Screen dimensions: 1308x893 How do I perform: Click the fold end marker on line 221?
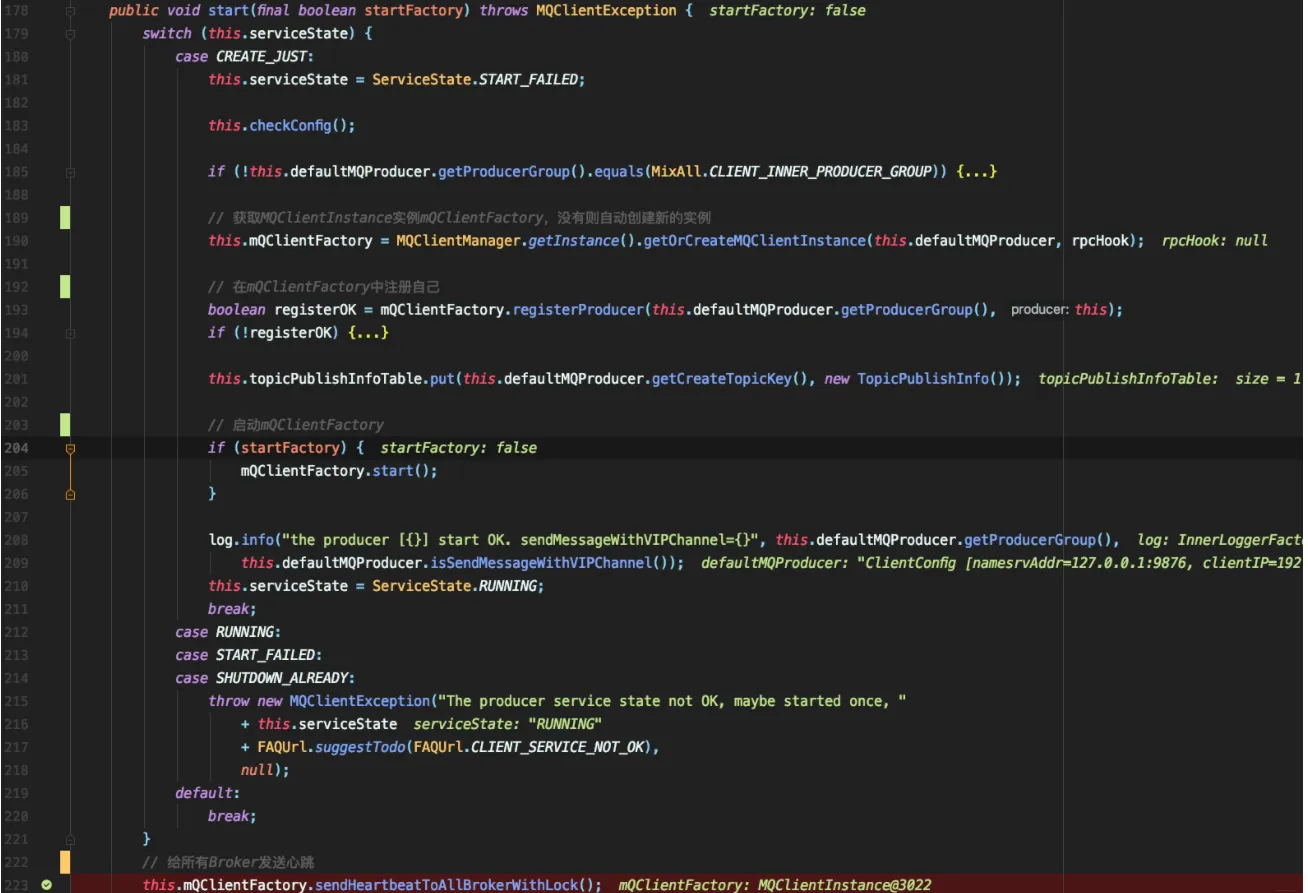click(x=70, y=839)
